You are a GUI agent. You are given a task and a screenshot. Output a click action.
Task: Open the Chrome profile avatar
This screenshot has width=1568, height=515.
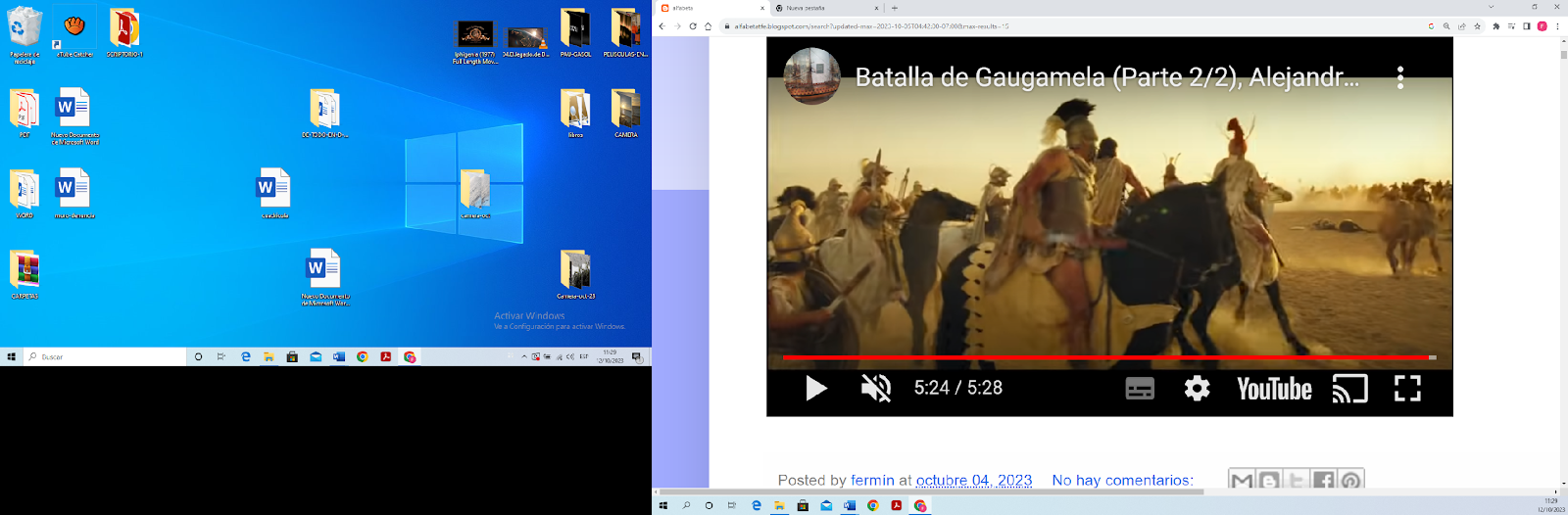(x=1542, y=26)
